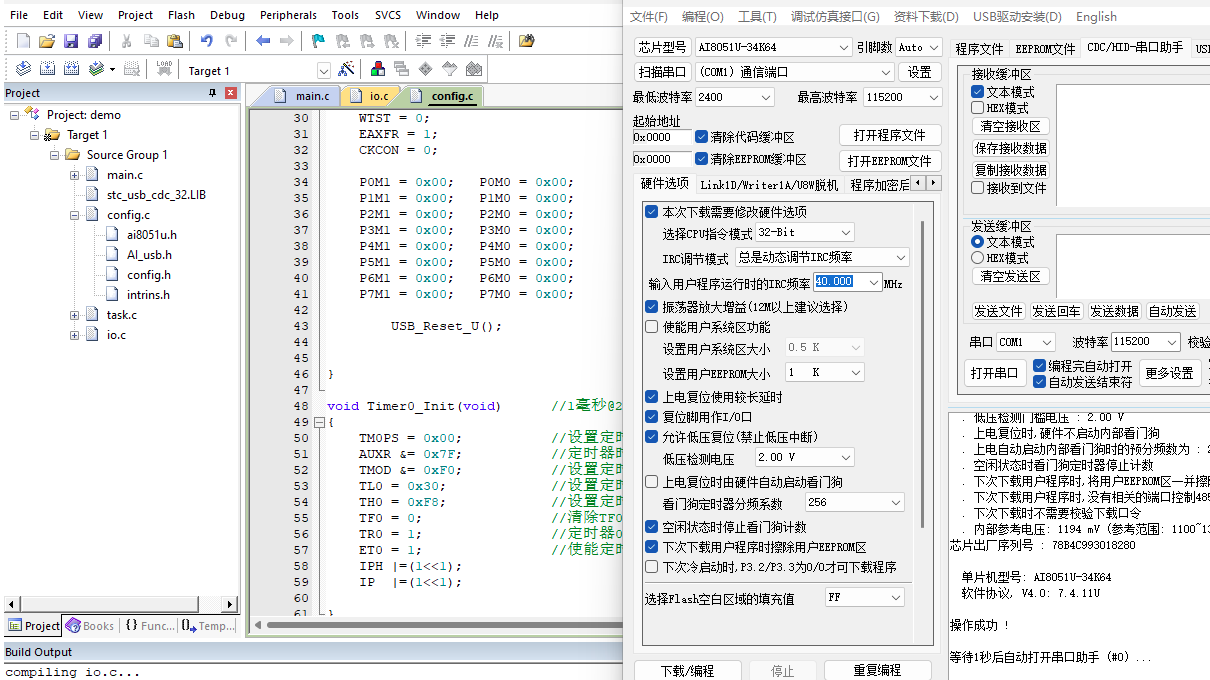Rebuild all target files icon

click(x=71, y=69)
